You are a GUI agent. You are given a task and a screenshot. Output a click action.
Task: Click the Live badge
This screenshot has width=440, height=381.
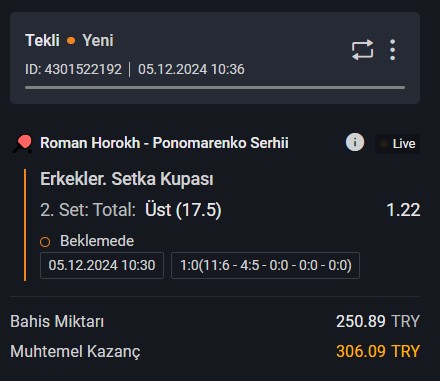pos(398,144)
